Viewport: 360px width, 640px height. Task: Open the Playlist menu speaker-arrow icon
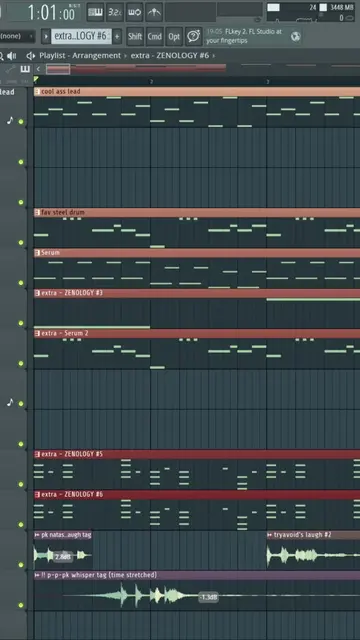tap(31, 56)
